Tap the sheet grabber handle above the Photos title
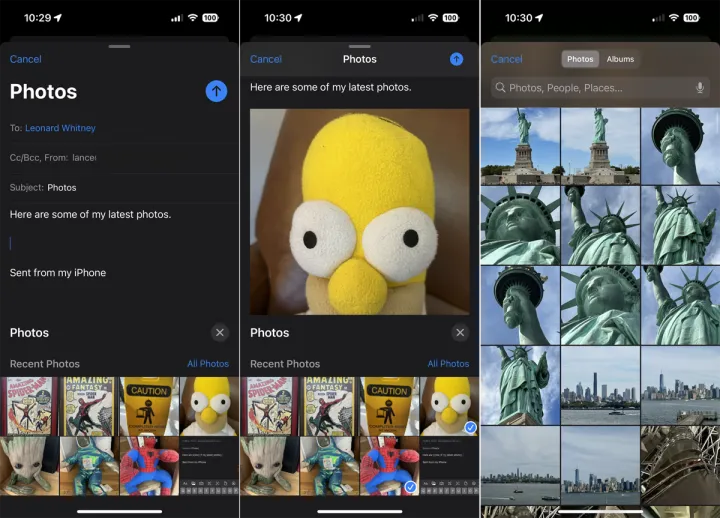Screen dimensions: 720x518 click(x=359, y=46)
